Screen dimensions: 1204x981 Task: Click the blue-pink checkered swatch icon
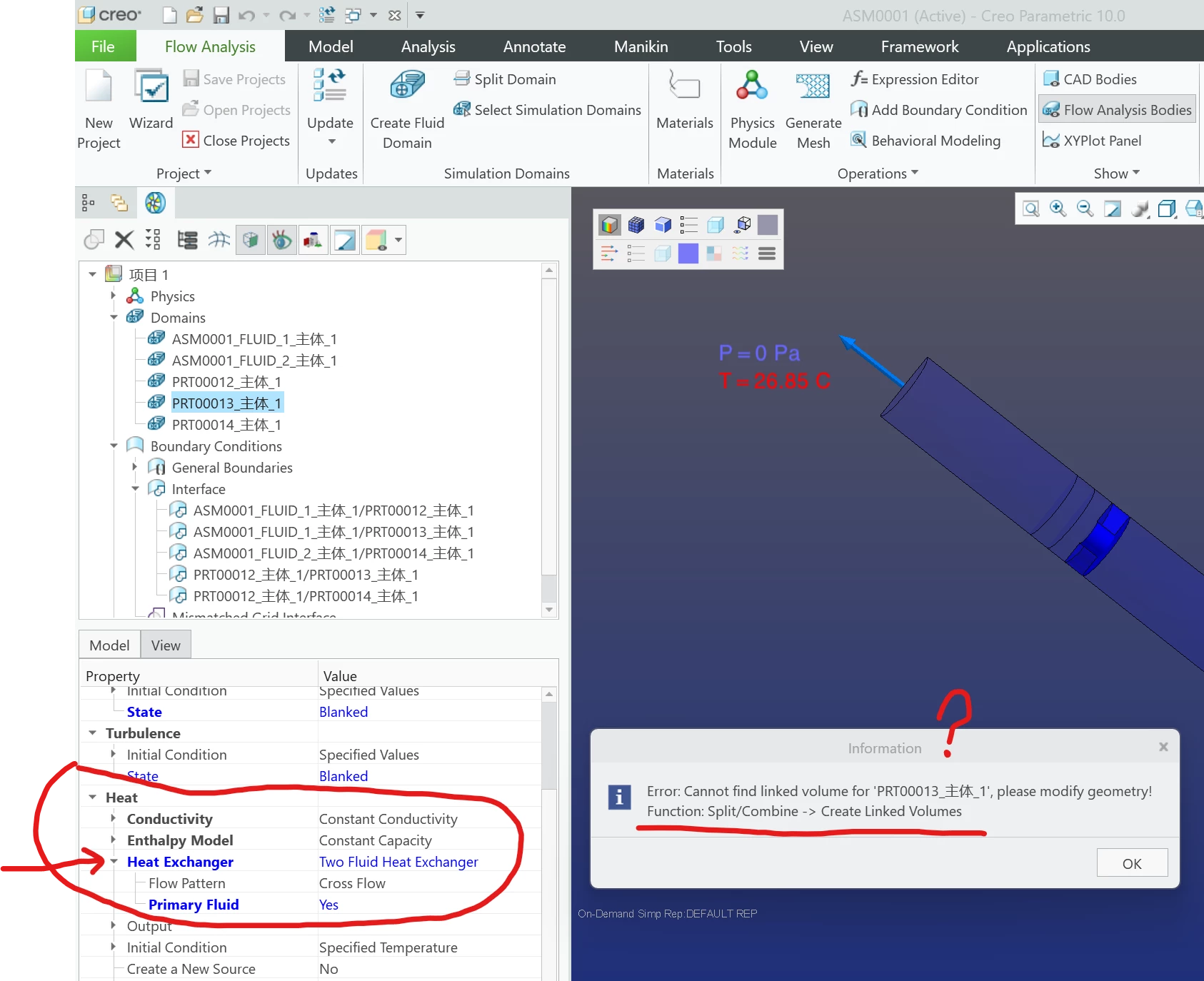(x=714, y=253)
